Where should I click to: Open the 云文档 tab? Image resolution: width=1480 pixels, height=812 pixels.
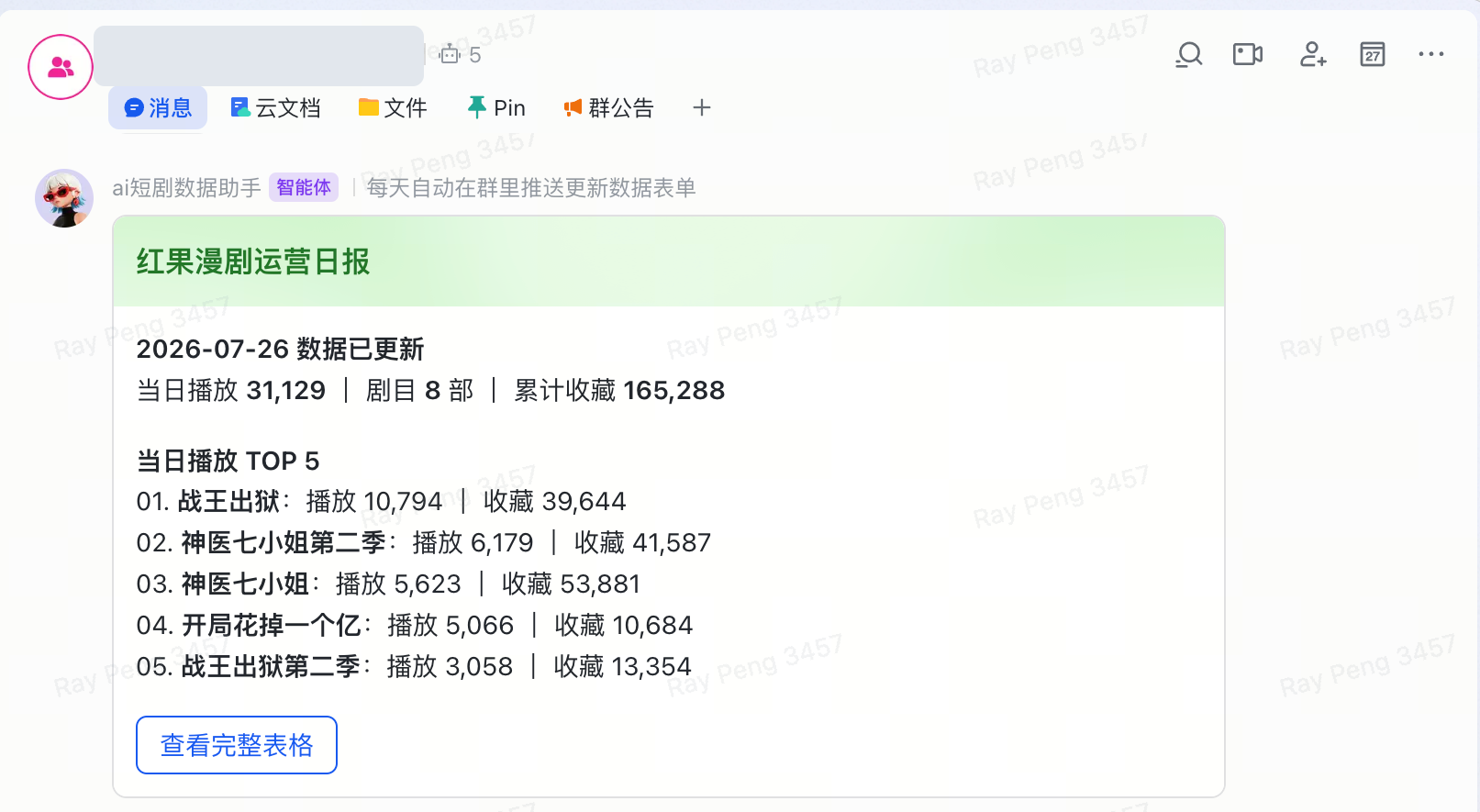pyautogui.click(x=275, y=108)
